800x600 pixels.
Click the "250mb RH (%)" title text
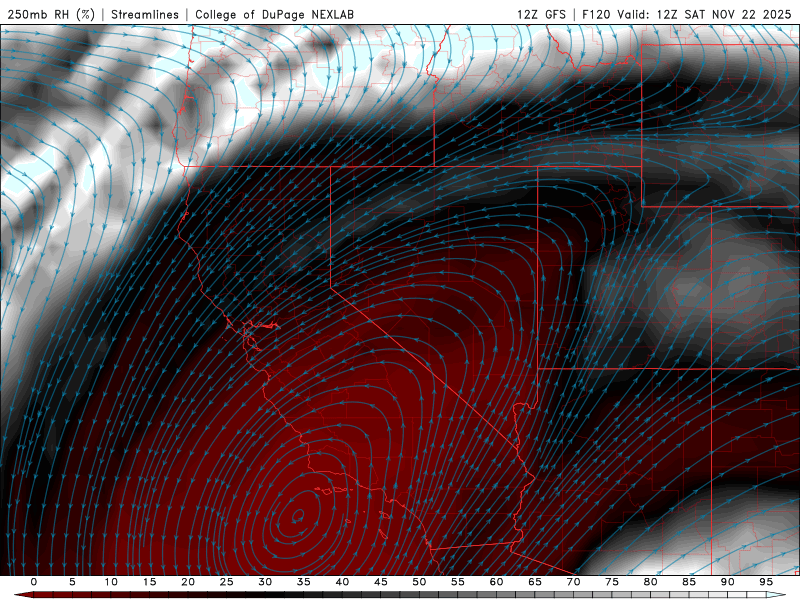point(51,14)
